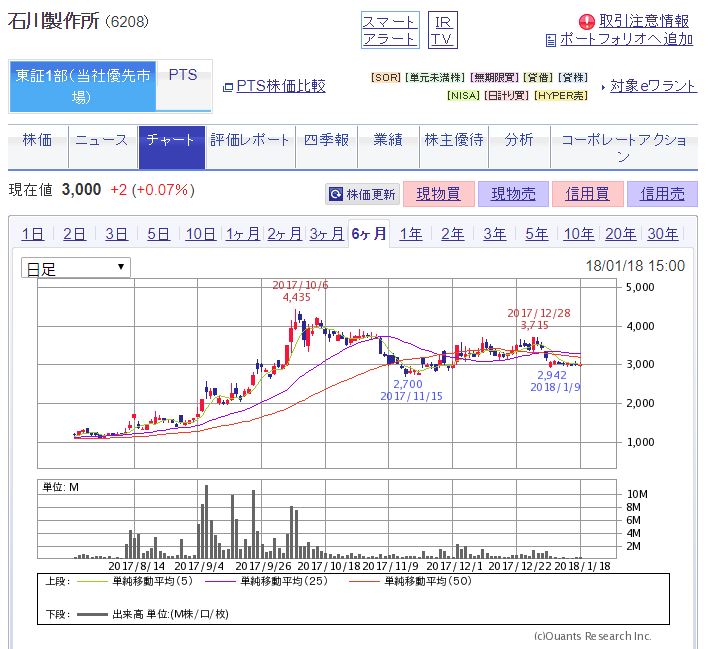The height and width of the screenshot is (649, 712).
Task: Switch to the 四季報 tab
Action: pos(325,140)
